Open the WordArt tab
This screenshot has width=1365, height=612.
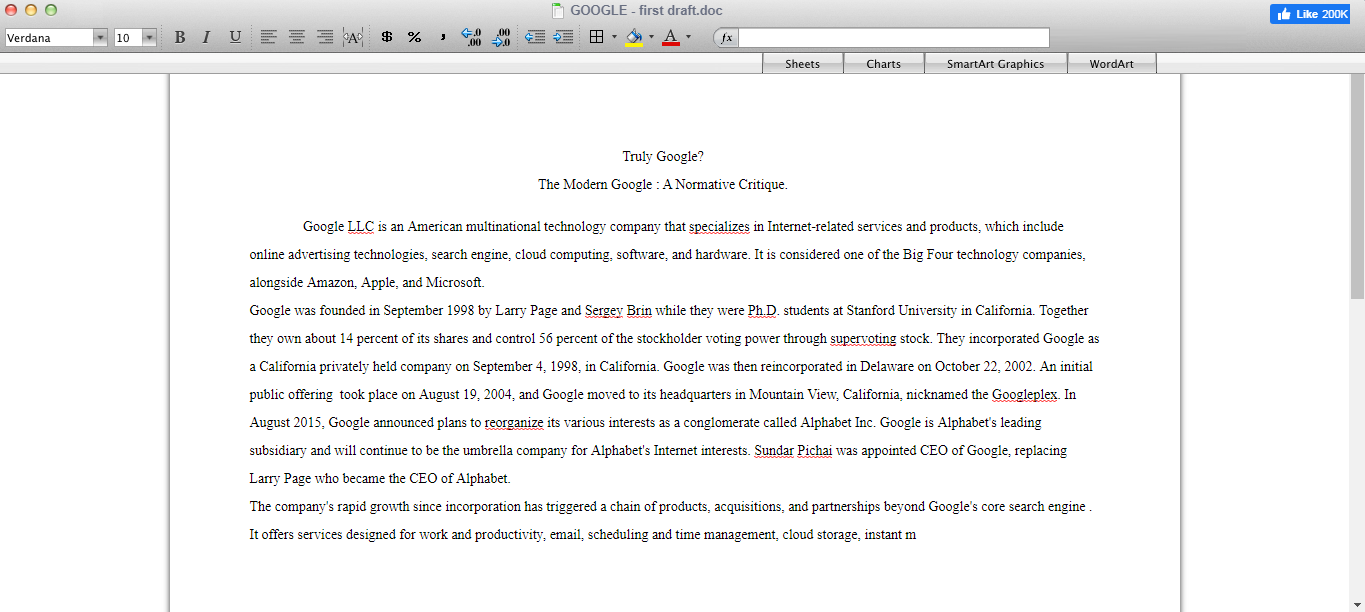(x=1111, y=63)
